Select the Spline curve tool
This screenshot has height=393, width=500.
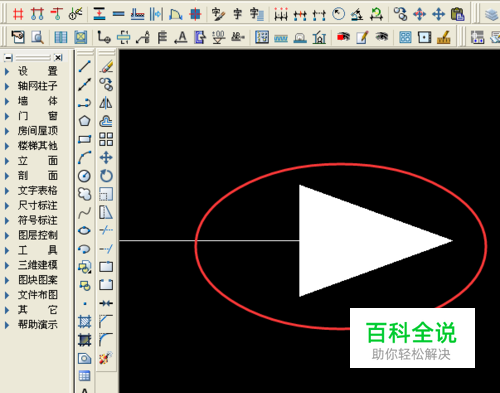(x=85, y=212)
